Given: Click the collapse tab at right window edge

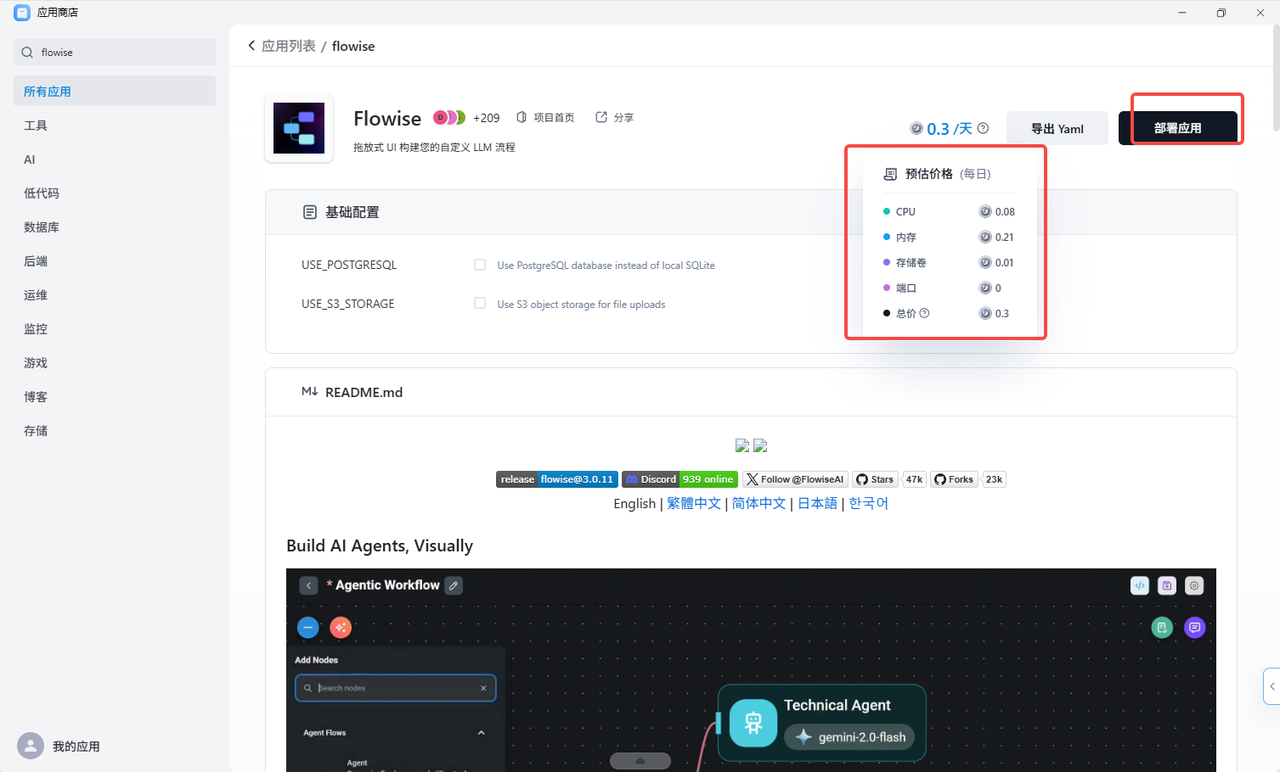Looking at the screenshot, I should (x=1272, y=686).
